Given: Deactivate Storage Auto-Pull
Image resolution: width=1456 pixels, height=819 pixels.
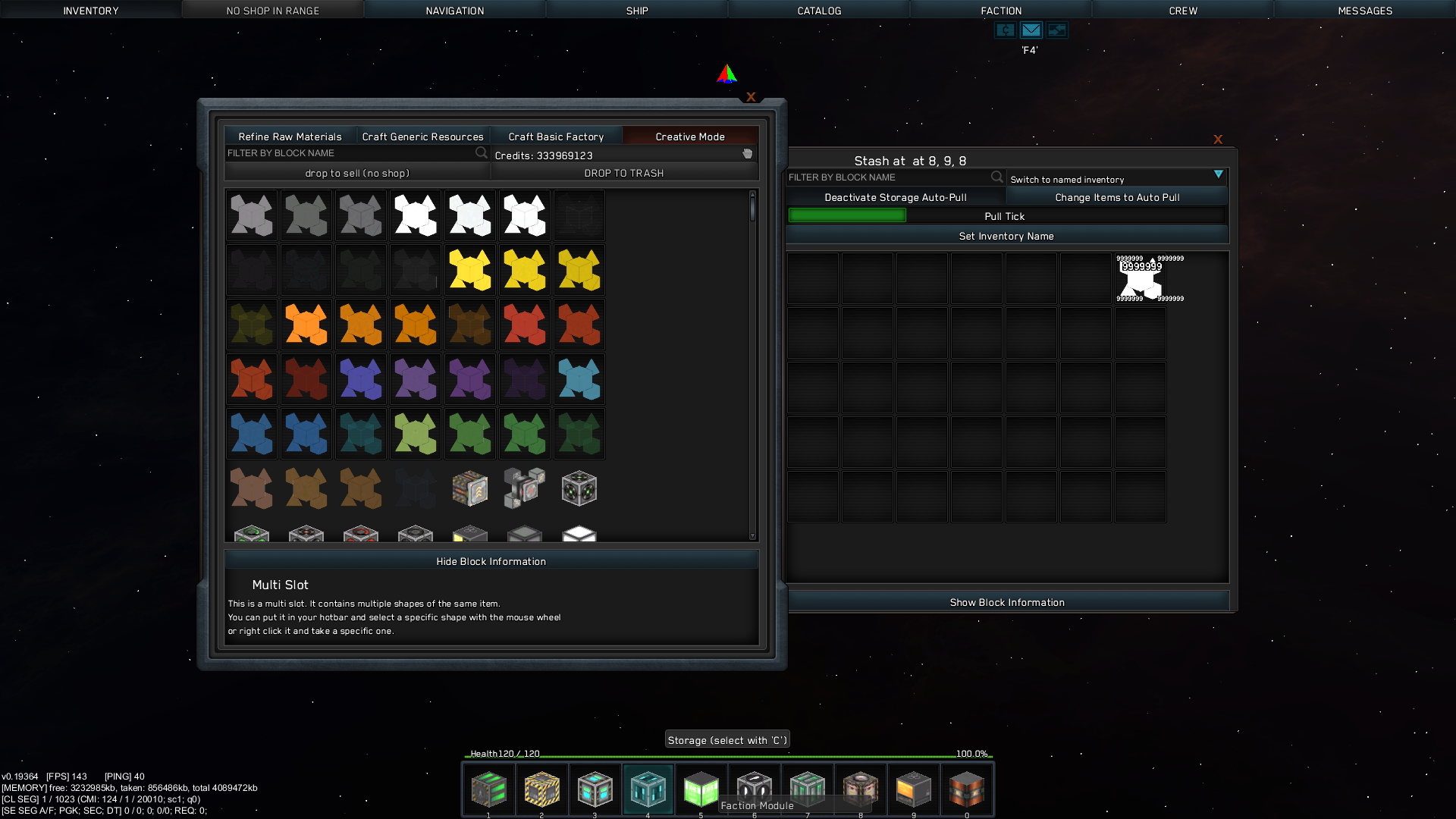Looking at the screenshot, I should tap(895, 197).
